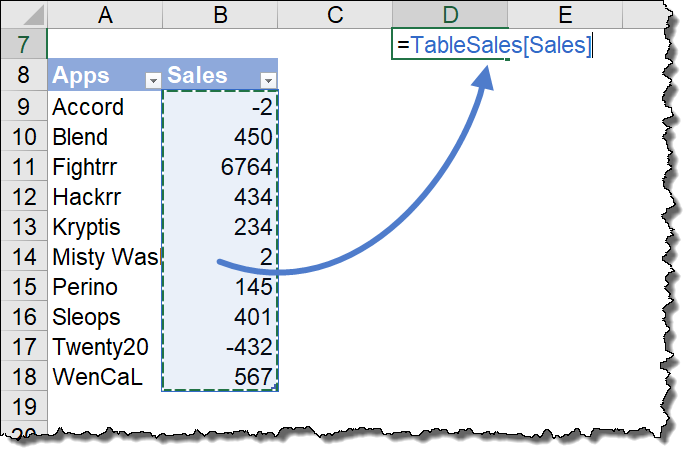Viewport: 693px width, 458px height.
Task: Select the WenCaL cell
Action: [x=104, y=377]
